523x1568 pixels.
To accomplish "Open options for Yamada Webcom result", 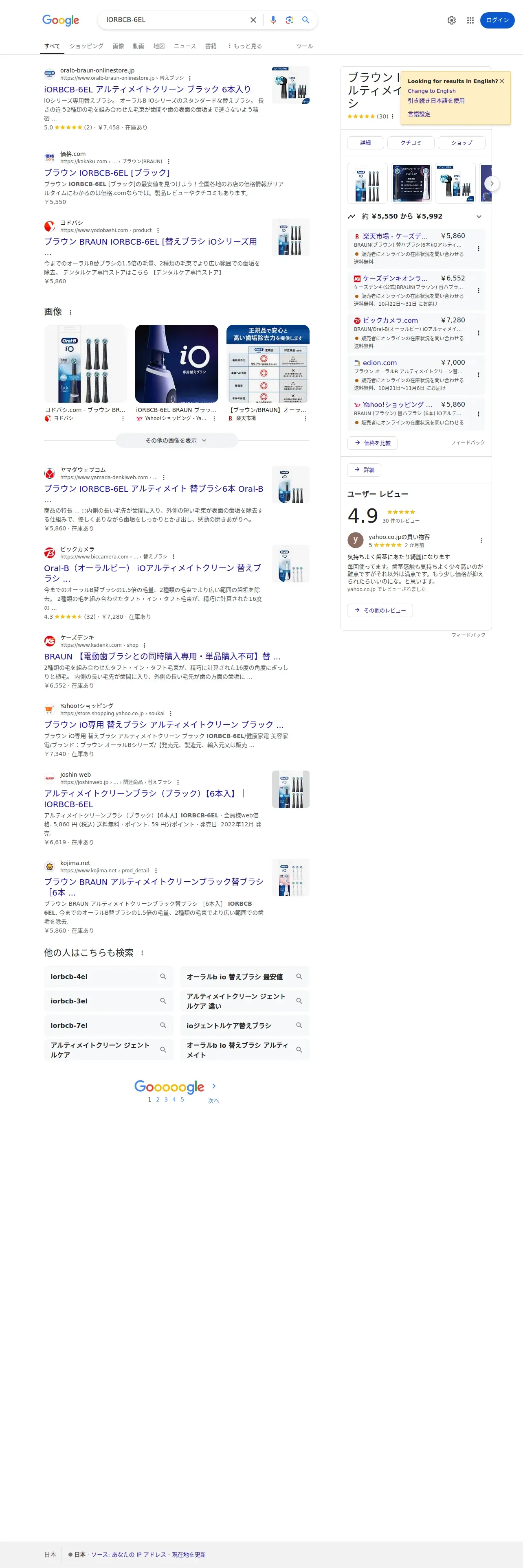I will 164,478.
